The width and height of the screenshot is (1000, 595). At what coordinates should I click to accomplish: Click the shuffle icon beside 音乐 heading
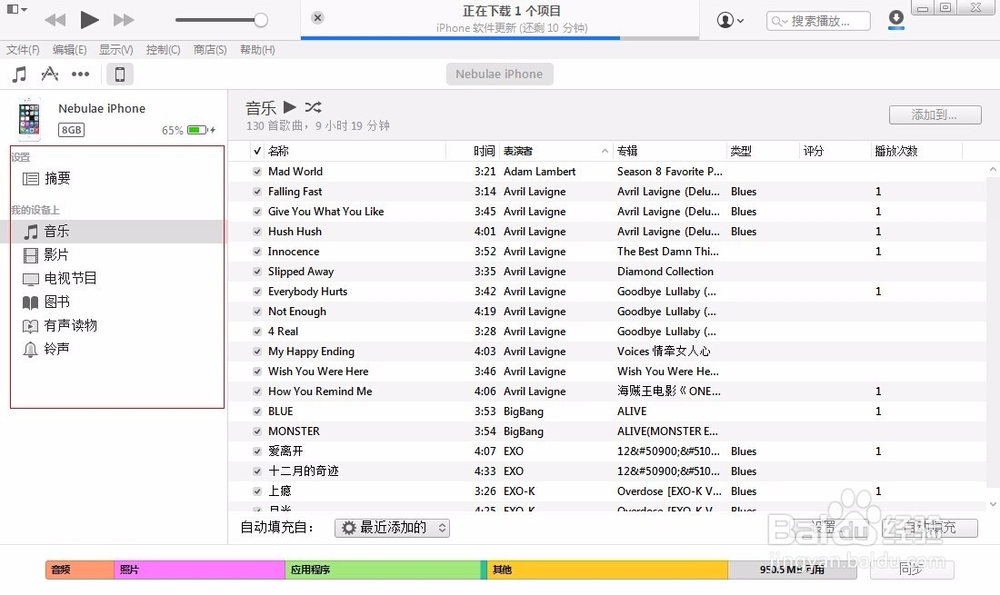point(313,107)
